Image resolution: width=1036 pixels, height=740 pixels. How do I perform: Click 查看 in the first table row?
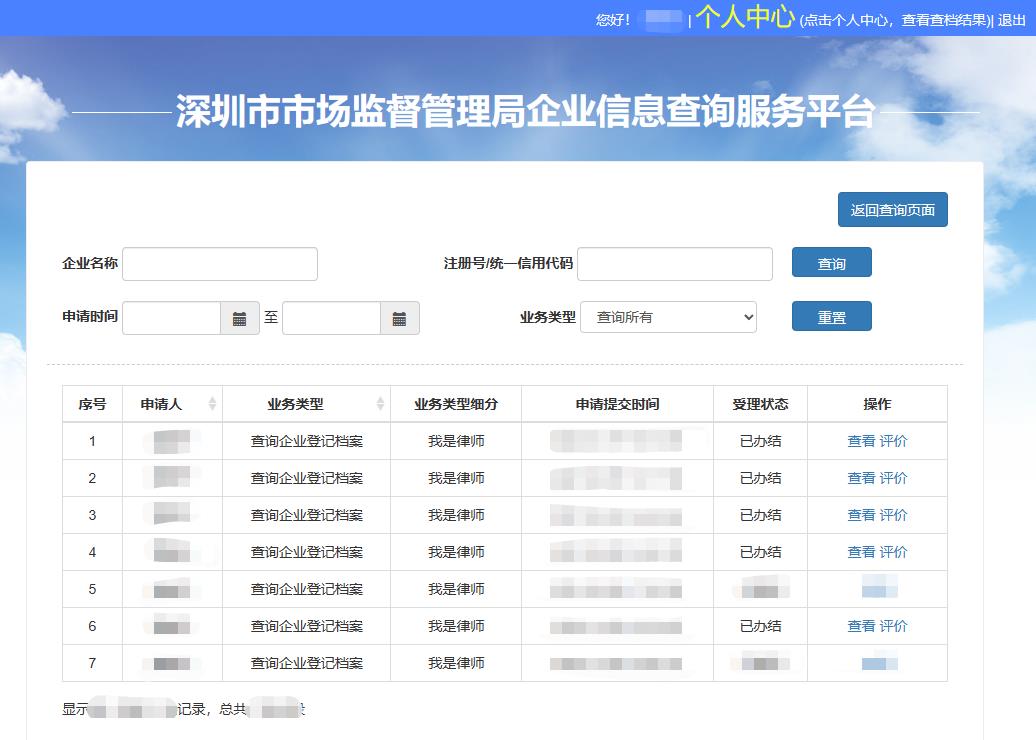(861, 440)
